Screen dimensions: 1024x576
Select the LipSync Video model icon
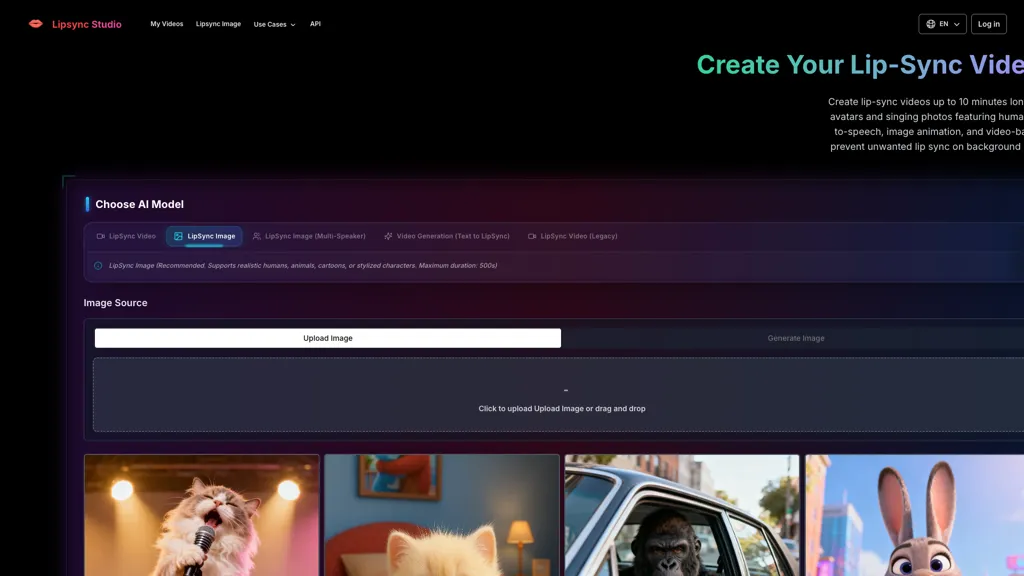[101, 236]
